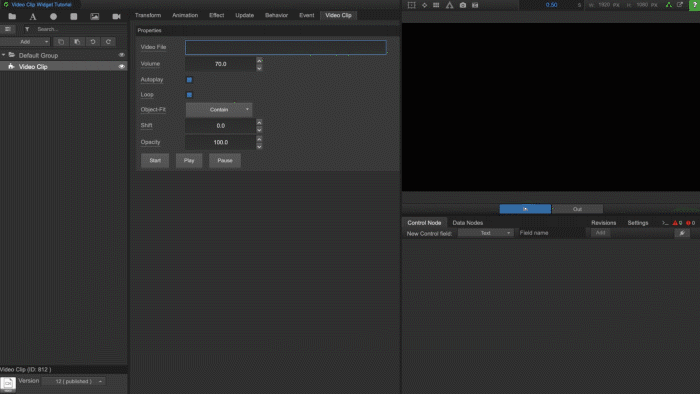Click the redo arrow icon
Viewport: 700px width, 394px height.
click(x=108, y=42)
